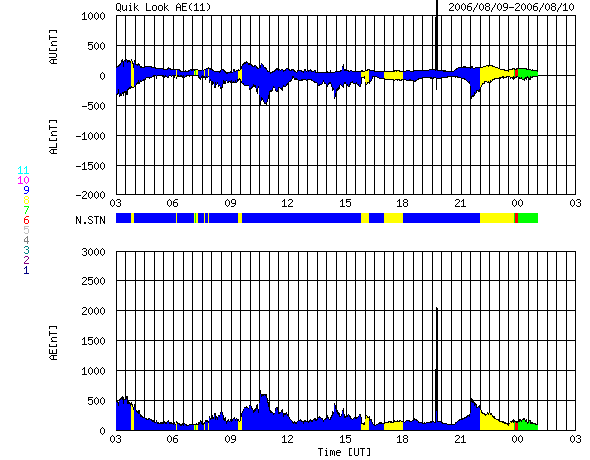Image resolution: width=590 pixels, height=460 pixels.
Task: Select the 'AE[nT]' axis label
Action: [53, 343]
